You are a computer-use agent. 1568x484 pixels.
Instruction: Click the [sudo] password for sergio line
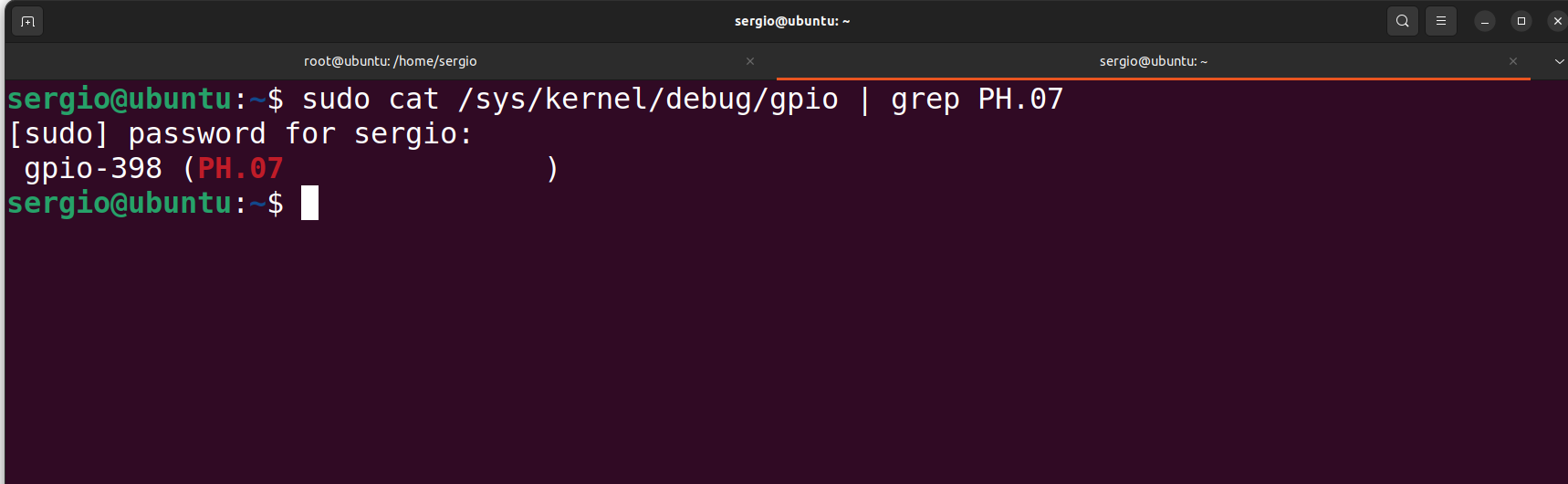pyautogui.click(x=240, y=134)
